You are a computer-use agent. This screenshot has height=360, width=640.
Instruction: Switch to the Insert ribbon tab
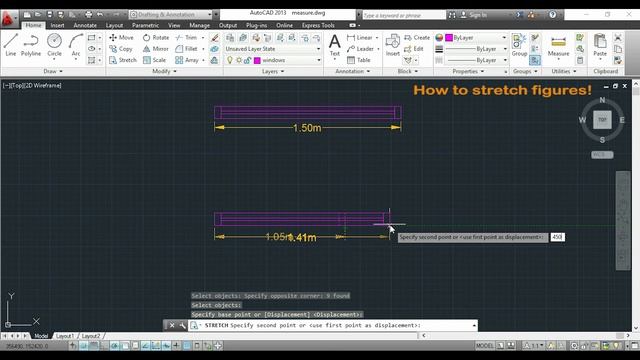(x=57, y=25)
